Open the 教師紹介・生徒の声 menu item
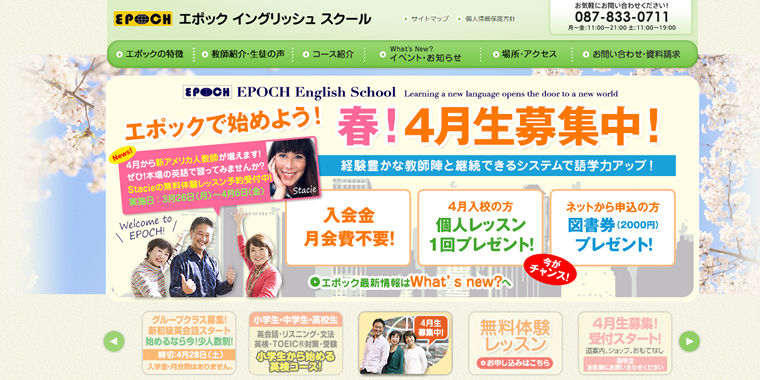 click(243, 54)
